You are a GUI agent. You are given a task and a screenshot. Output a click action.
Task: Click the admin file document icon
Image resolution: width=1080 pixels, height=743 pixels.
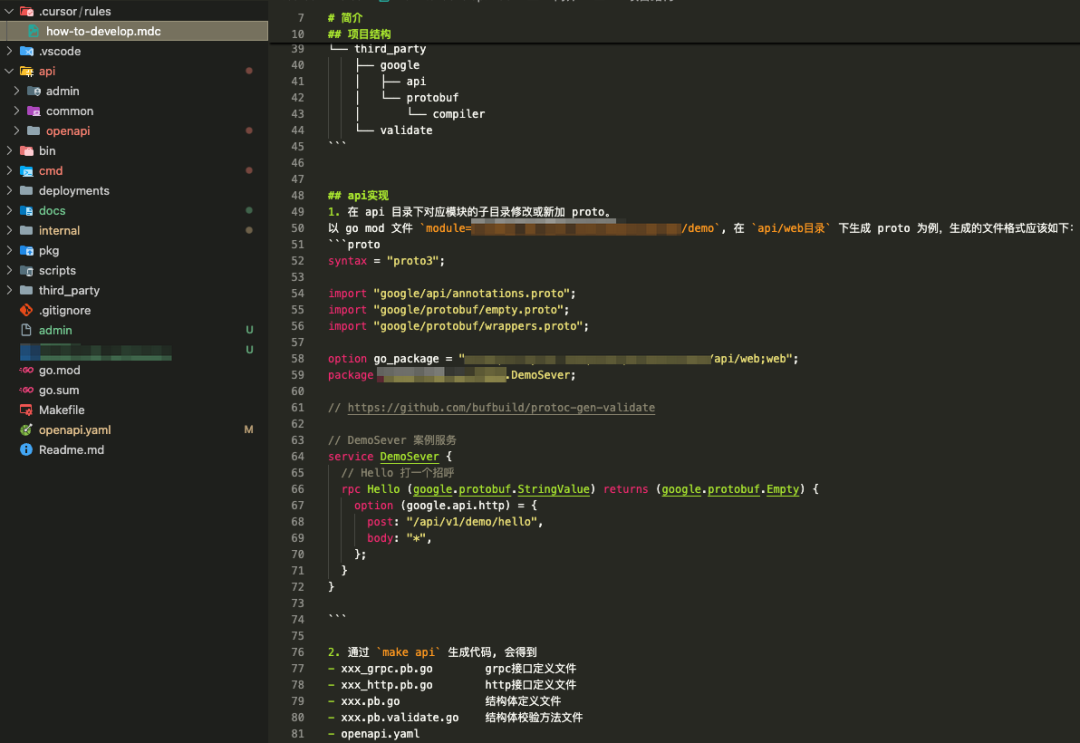[26, 331]
